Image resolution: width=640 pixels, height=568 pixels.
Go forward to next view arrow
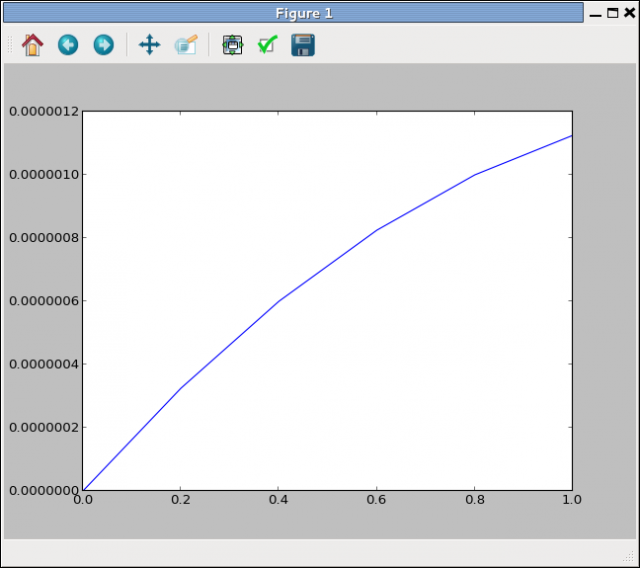pos(103,45)
